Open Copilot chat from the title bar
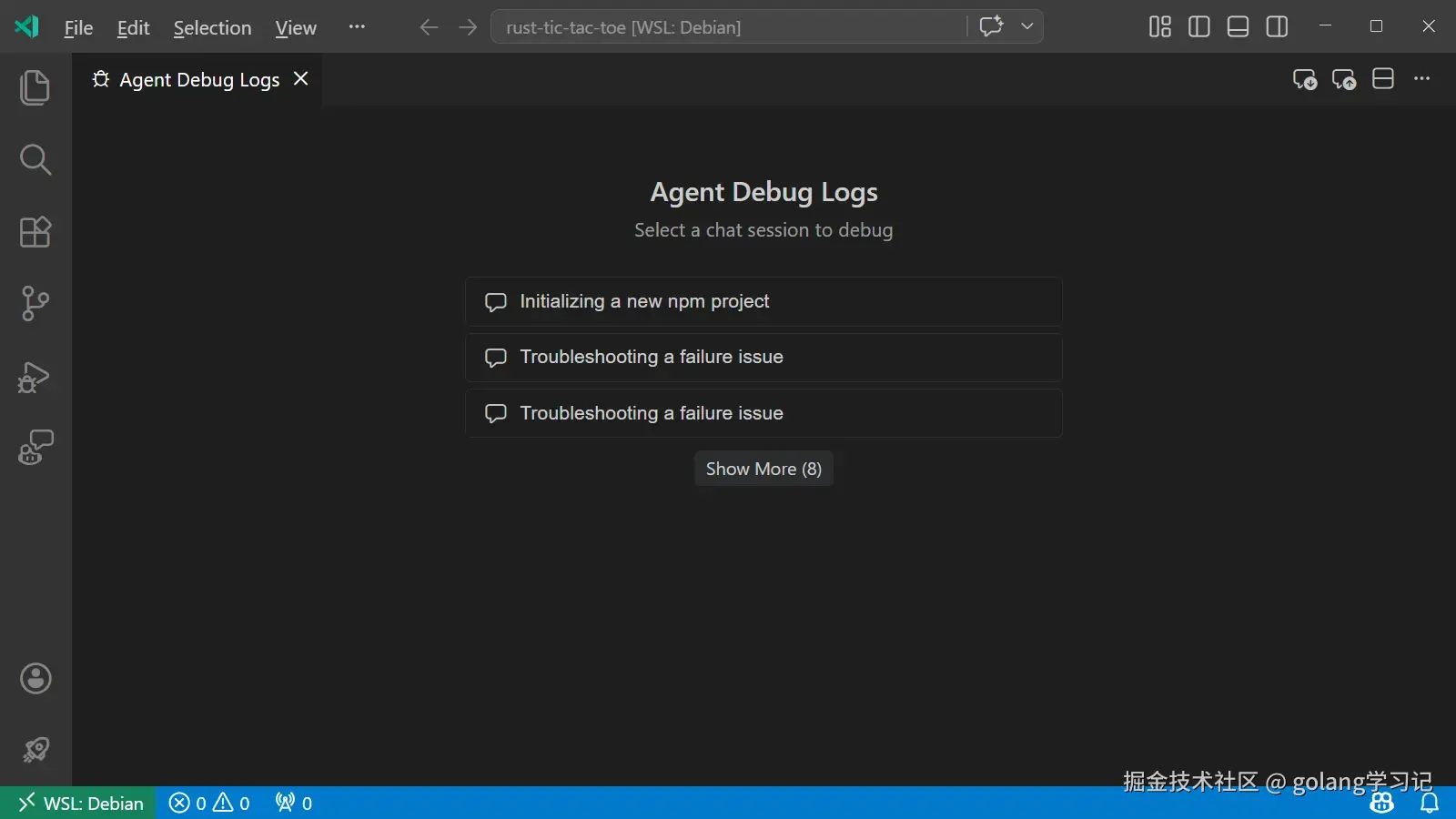The width and height of the screenshot is (1456, 819). click(991, 26)
